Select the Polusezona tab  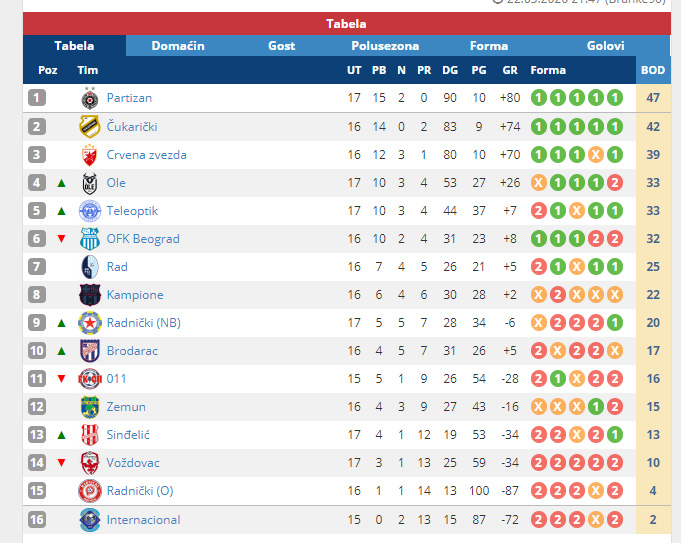[x=385, y=46]
